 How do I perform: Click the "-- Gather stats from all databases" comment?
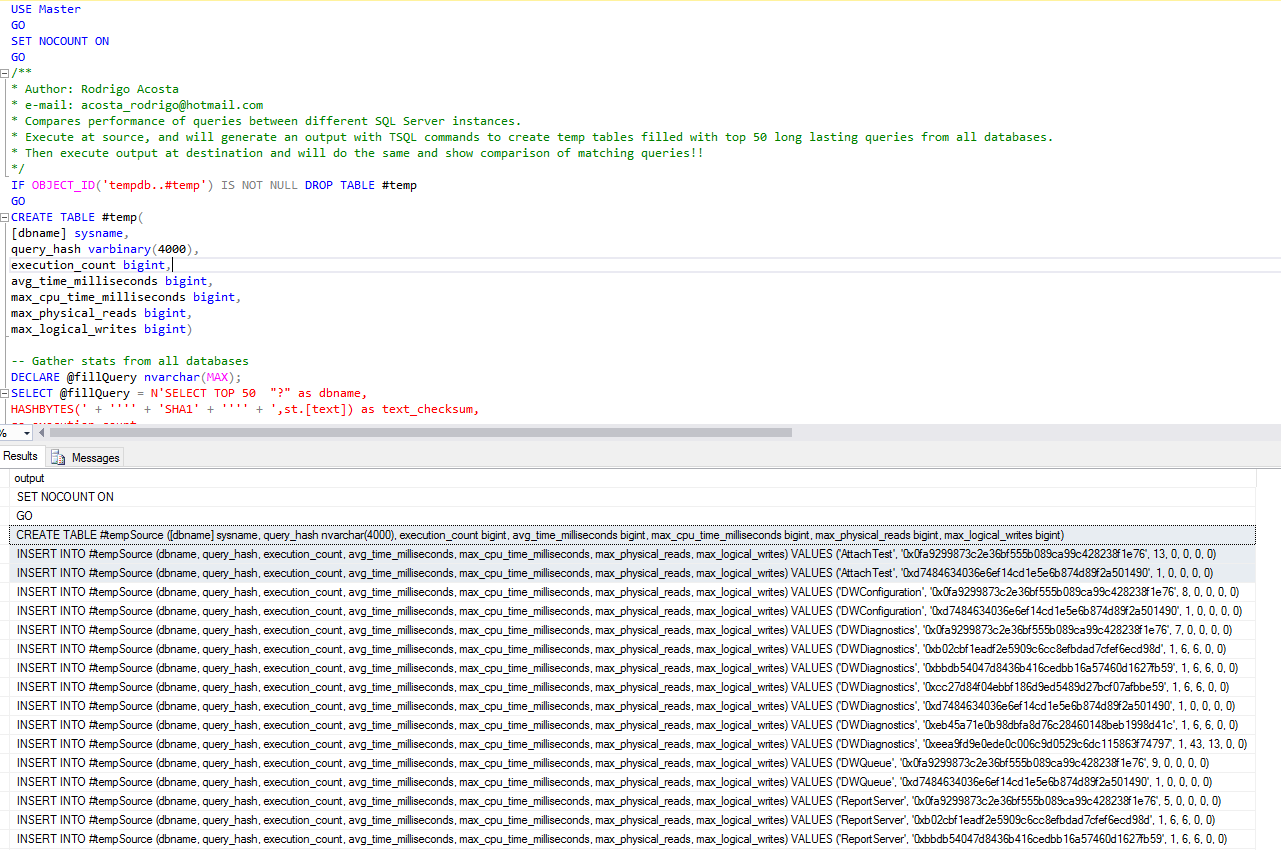(x=130, y=361)
